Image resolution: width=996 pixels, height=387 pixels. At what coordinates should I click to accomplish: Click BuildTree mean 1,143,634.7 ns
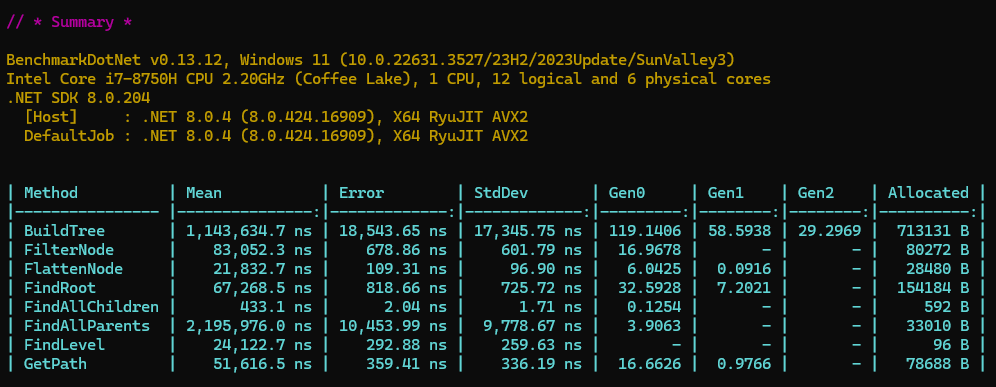[249, 231]
